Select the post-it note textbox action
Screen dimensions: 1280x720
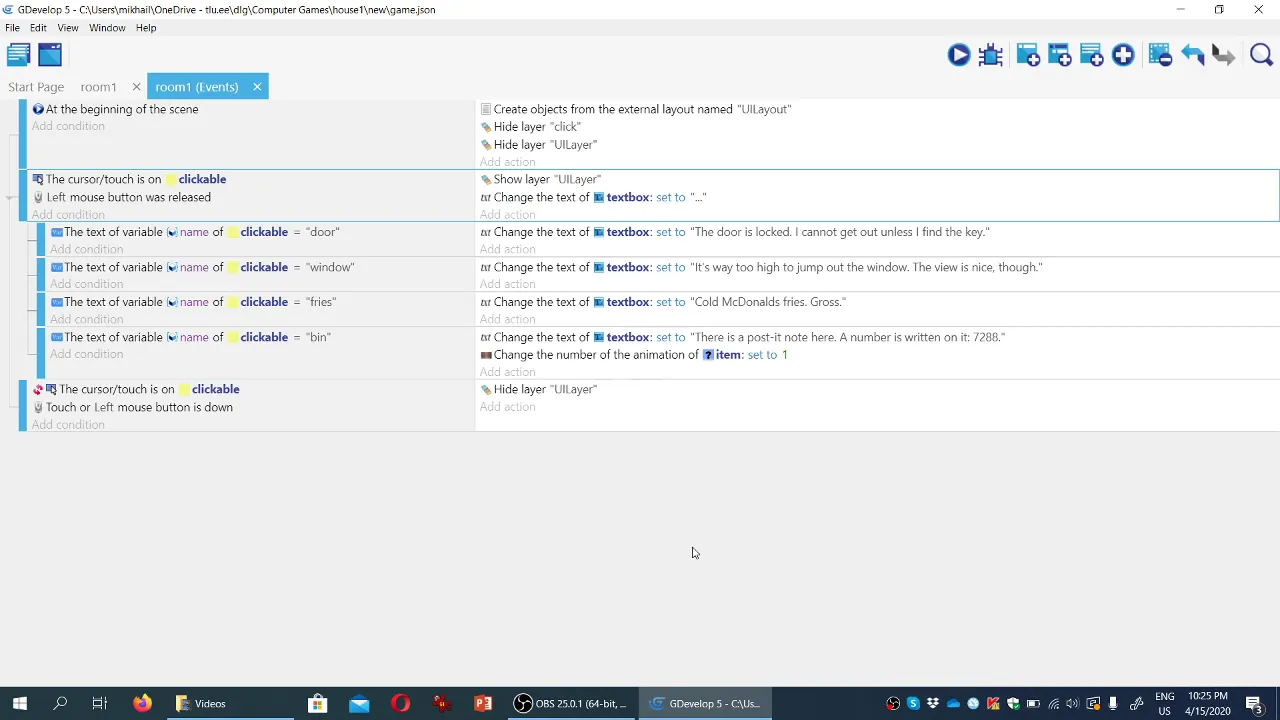tap(743, 337)
